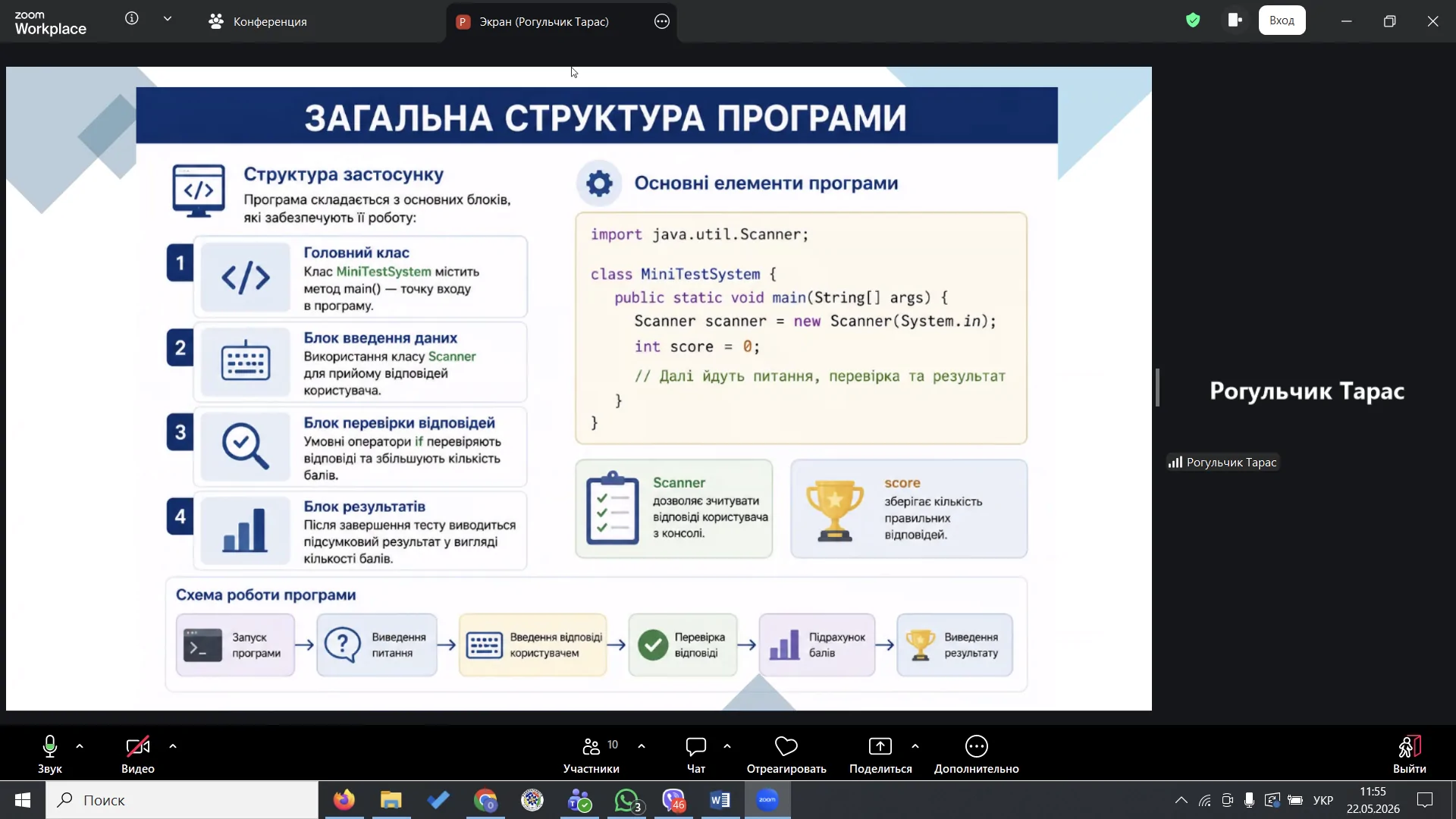Image resolution: width=1456 pixels, height=819 pixels.
Task: Click the slide title ЗАГАЛЬНА СТРУКТУРА ПРОГРАМИ
Action: (605, 118)
